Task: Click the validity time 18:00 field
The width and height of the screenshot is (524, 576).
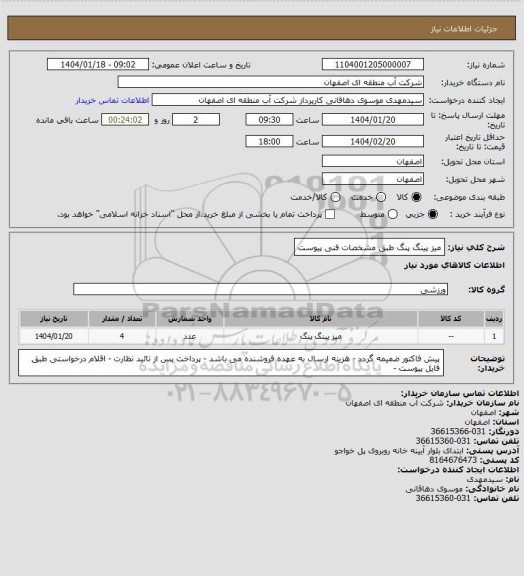Action: point(269,141)
